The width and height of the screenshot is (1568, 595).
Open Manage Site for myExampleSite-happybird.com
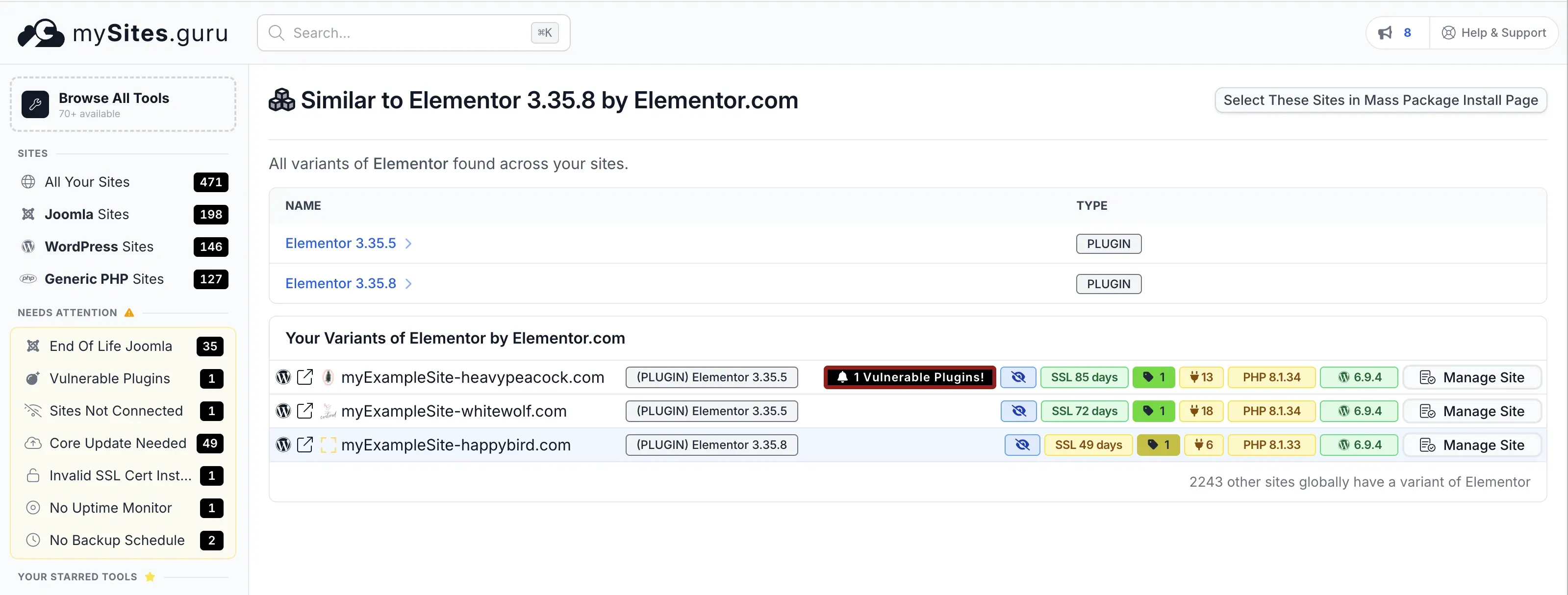click(x=1472, y=445)
